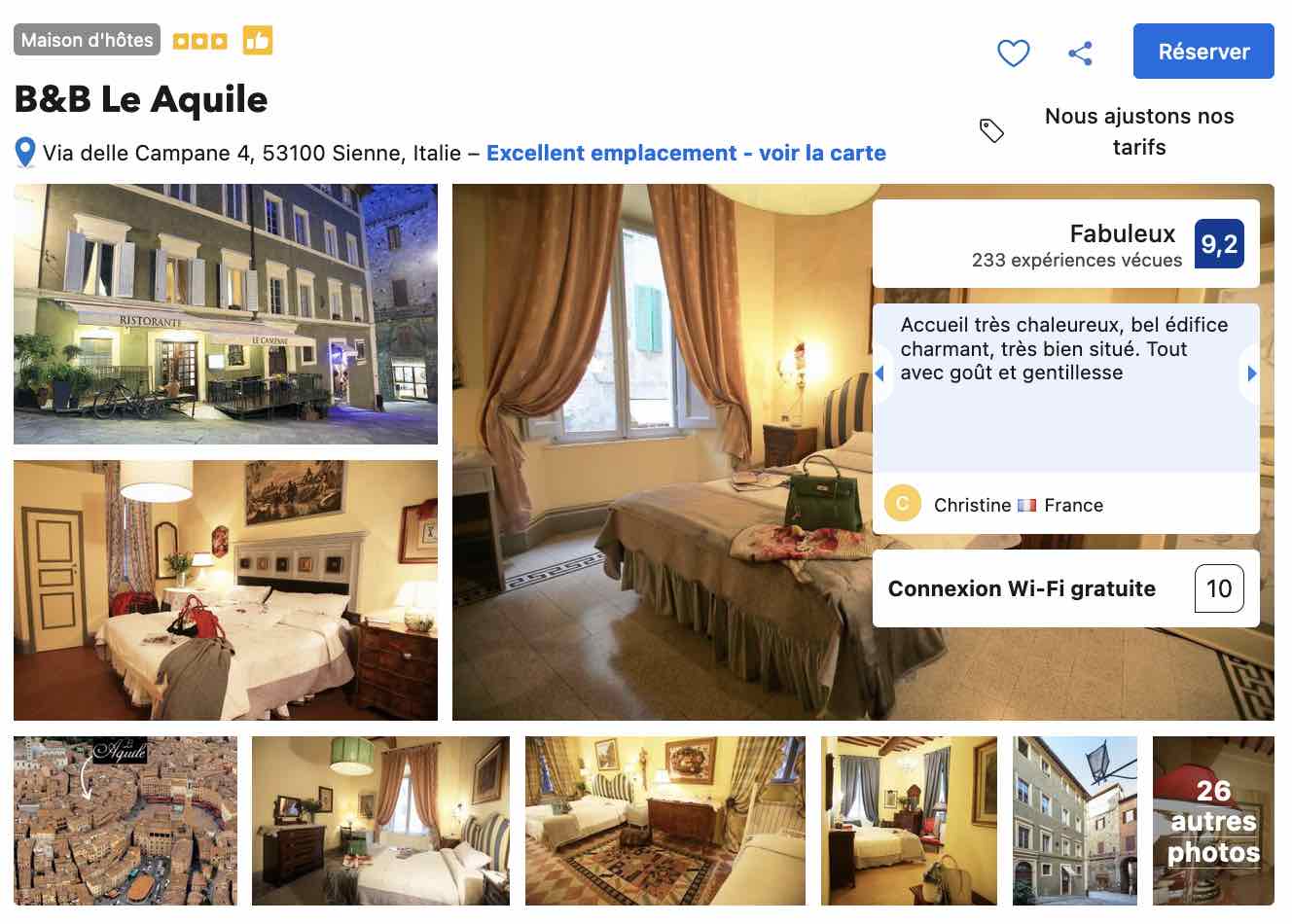Screen dimensions: 1292x924
Task: Show the previous guest review arrow
Action: 879,373
